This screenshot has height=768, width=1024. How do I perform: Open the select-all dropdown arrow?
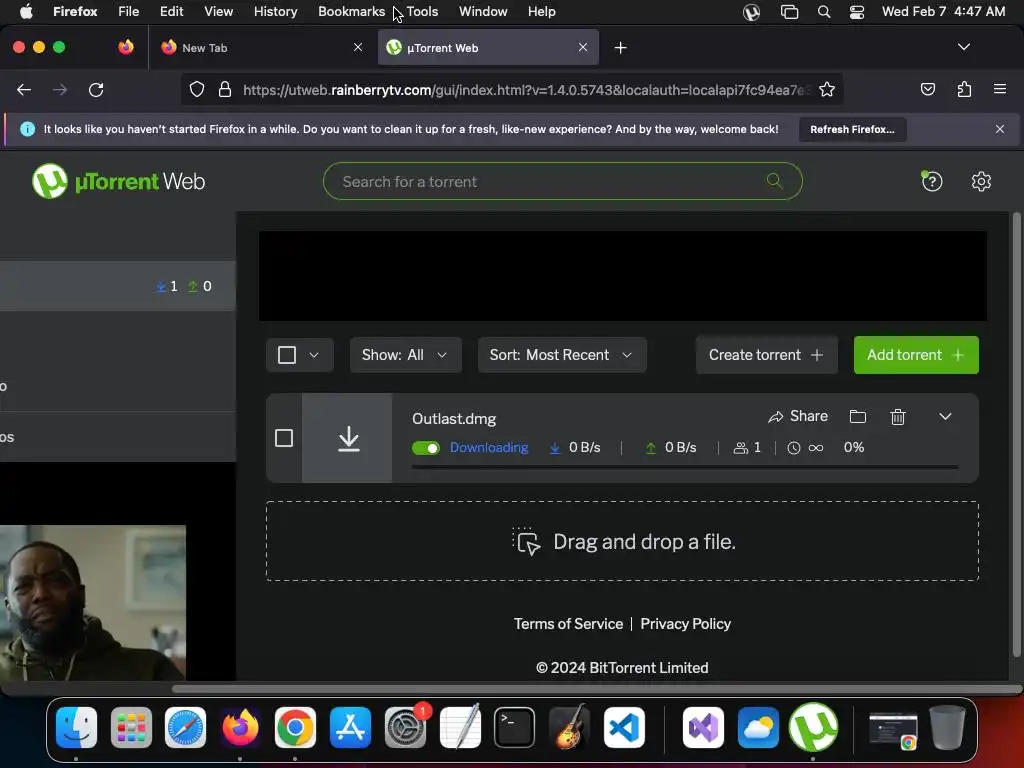[x=314, y=355]
